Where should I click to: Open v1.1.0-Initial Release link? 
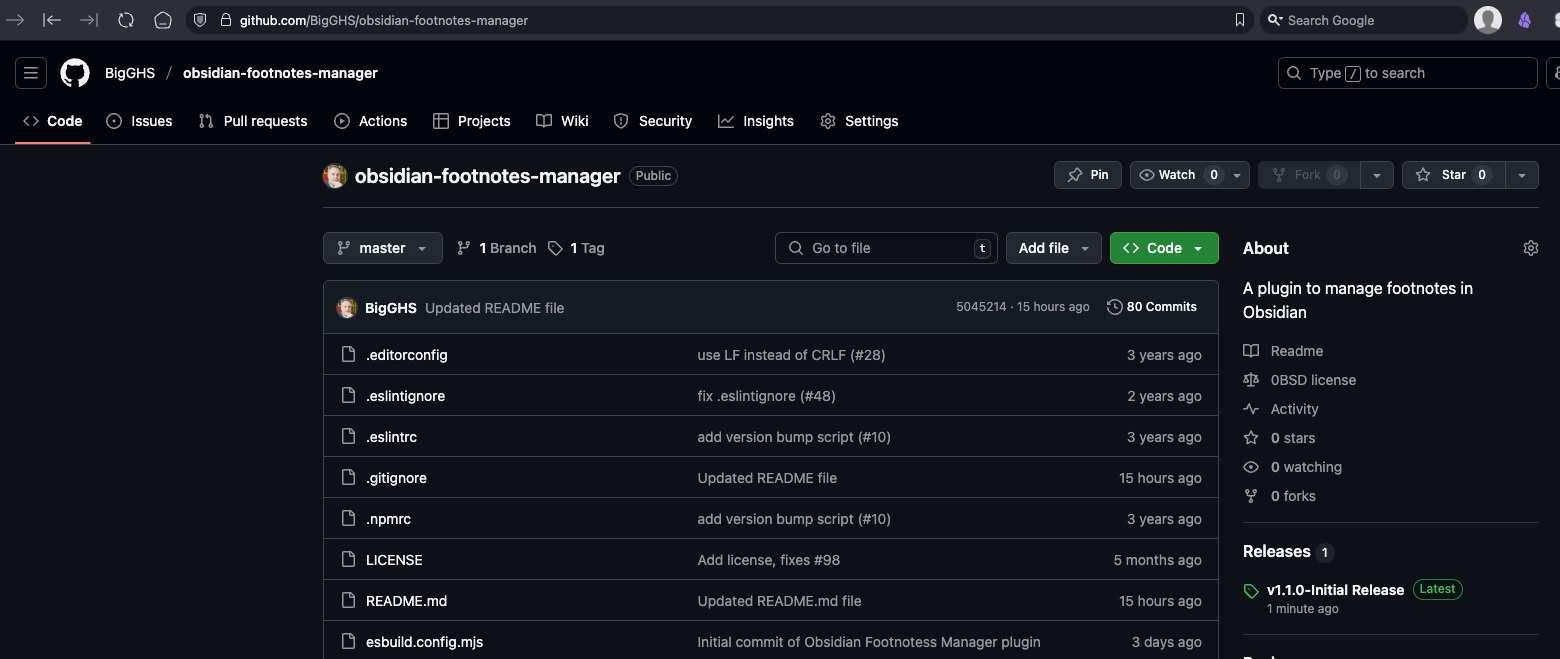(1335, 590)
